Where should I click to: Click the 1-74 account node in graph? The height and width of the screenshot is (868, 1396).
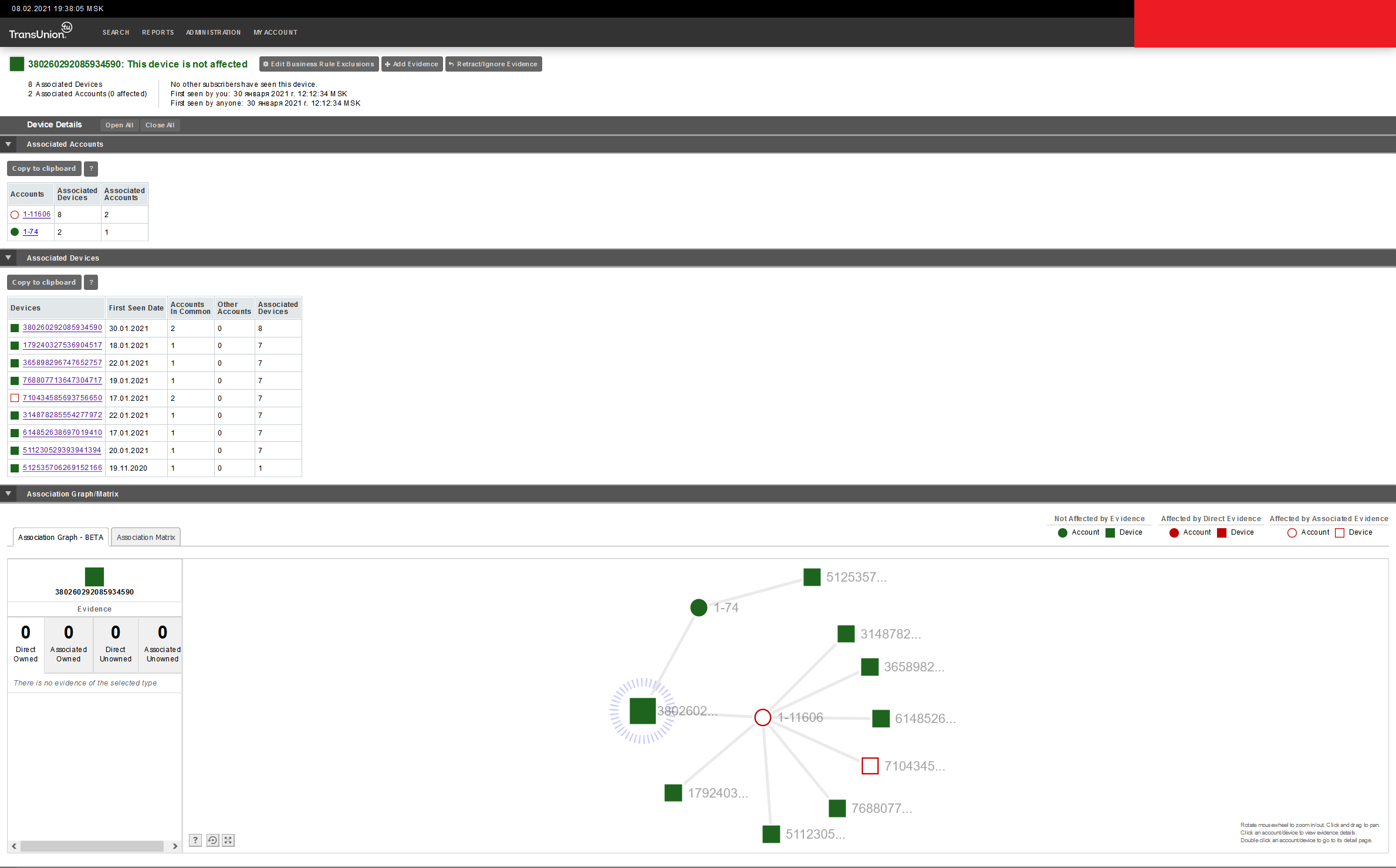[698, 607]
